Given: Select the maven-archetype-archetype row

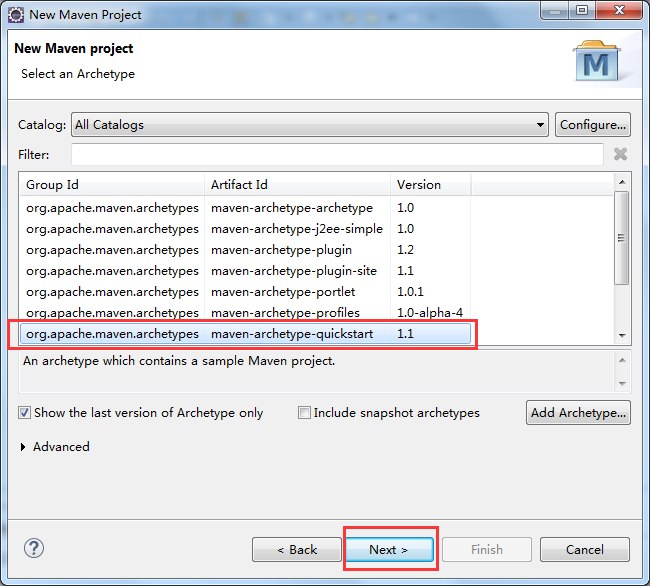Looking at the screenshot, I should click(245, 208).
